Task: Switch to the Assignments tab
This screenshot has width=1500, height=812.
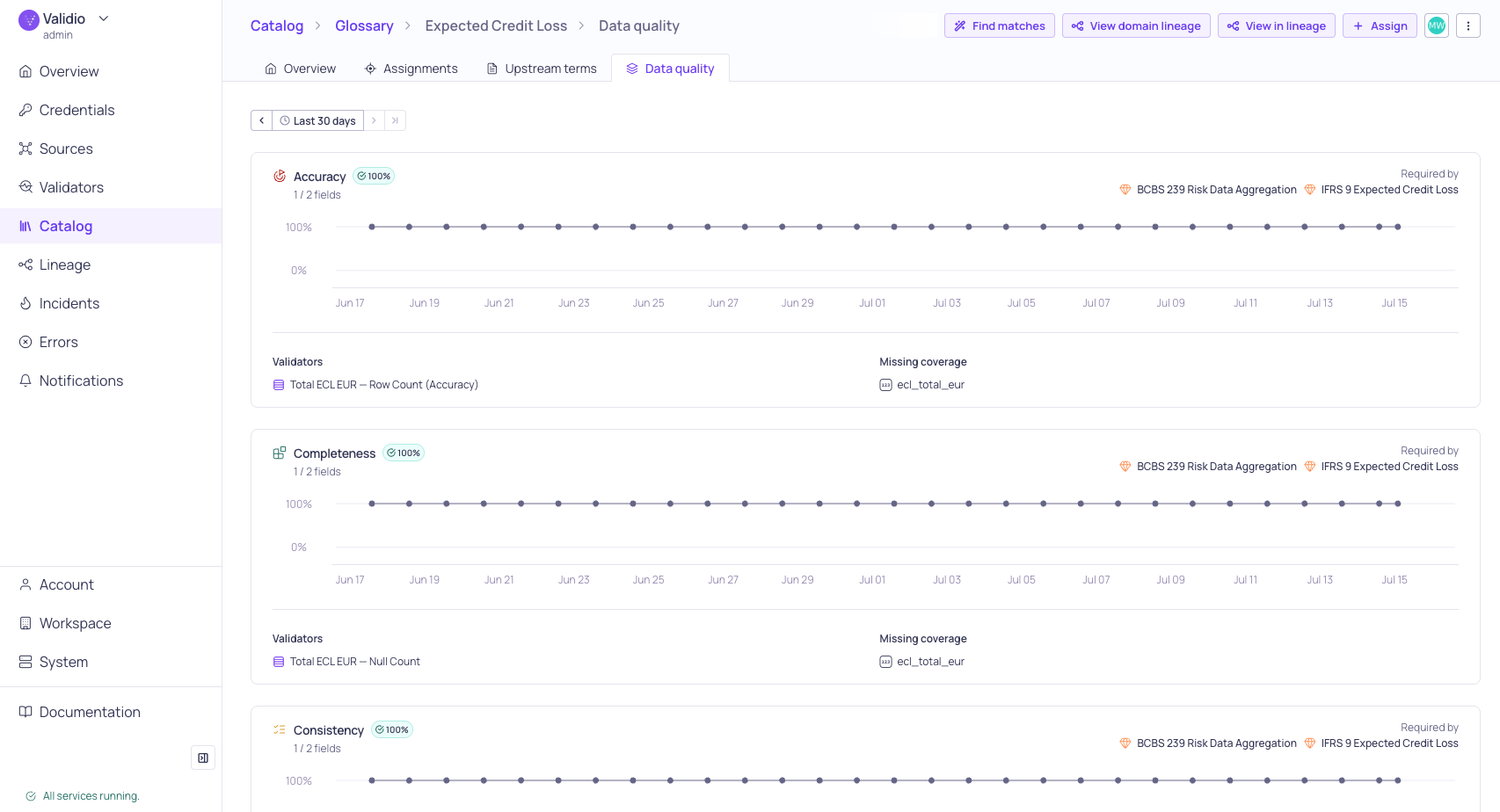Action: (x=411, y=69)
